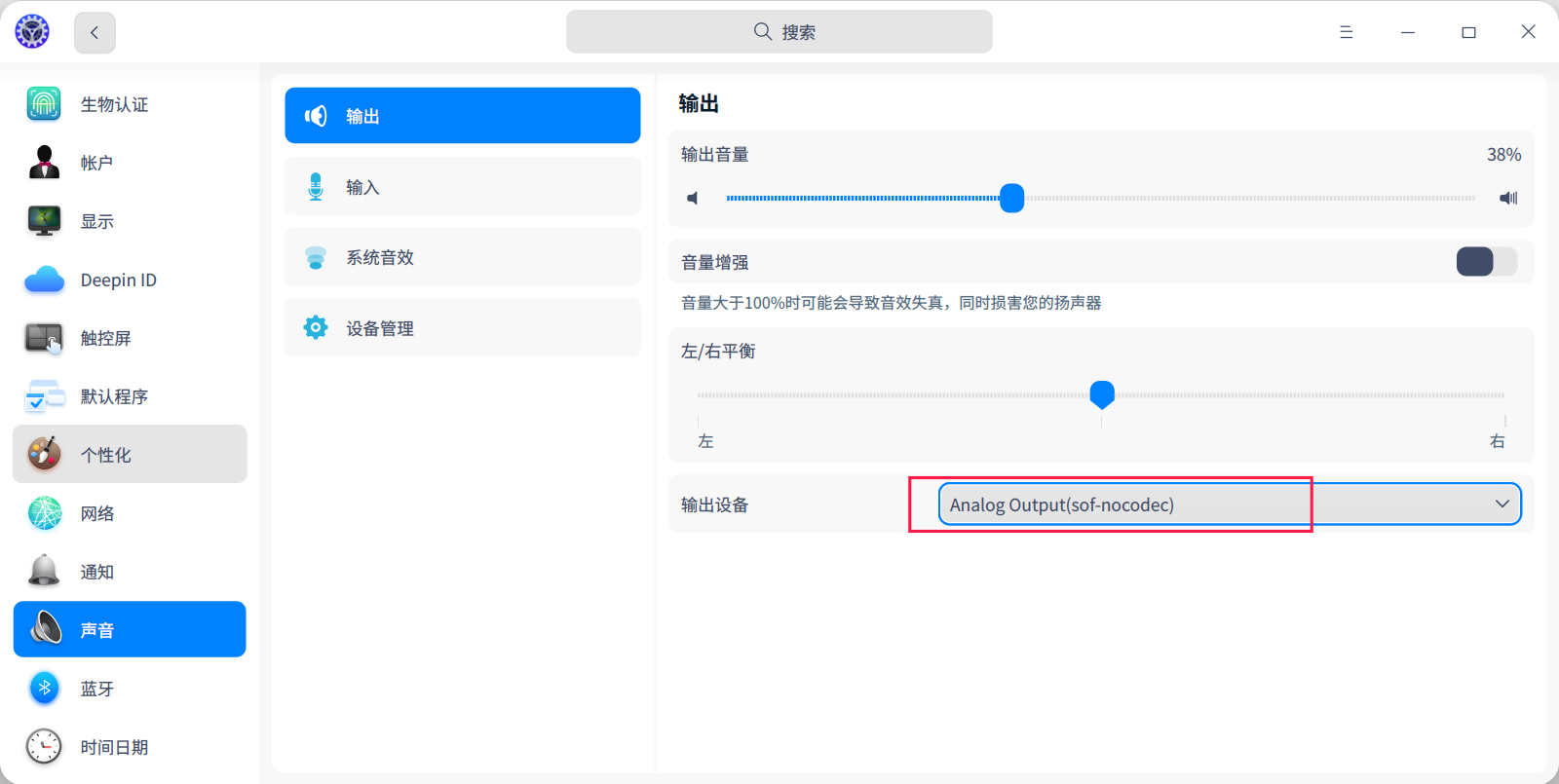Go back using the back arrow button
1559x784 pixels.
pos(95,33)
